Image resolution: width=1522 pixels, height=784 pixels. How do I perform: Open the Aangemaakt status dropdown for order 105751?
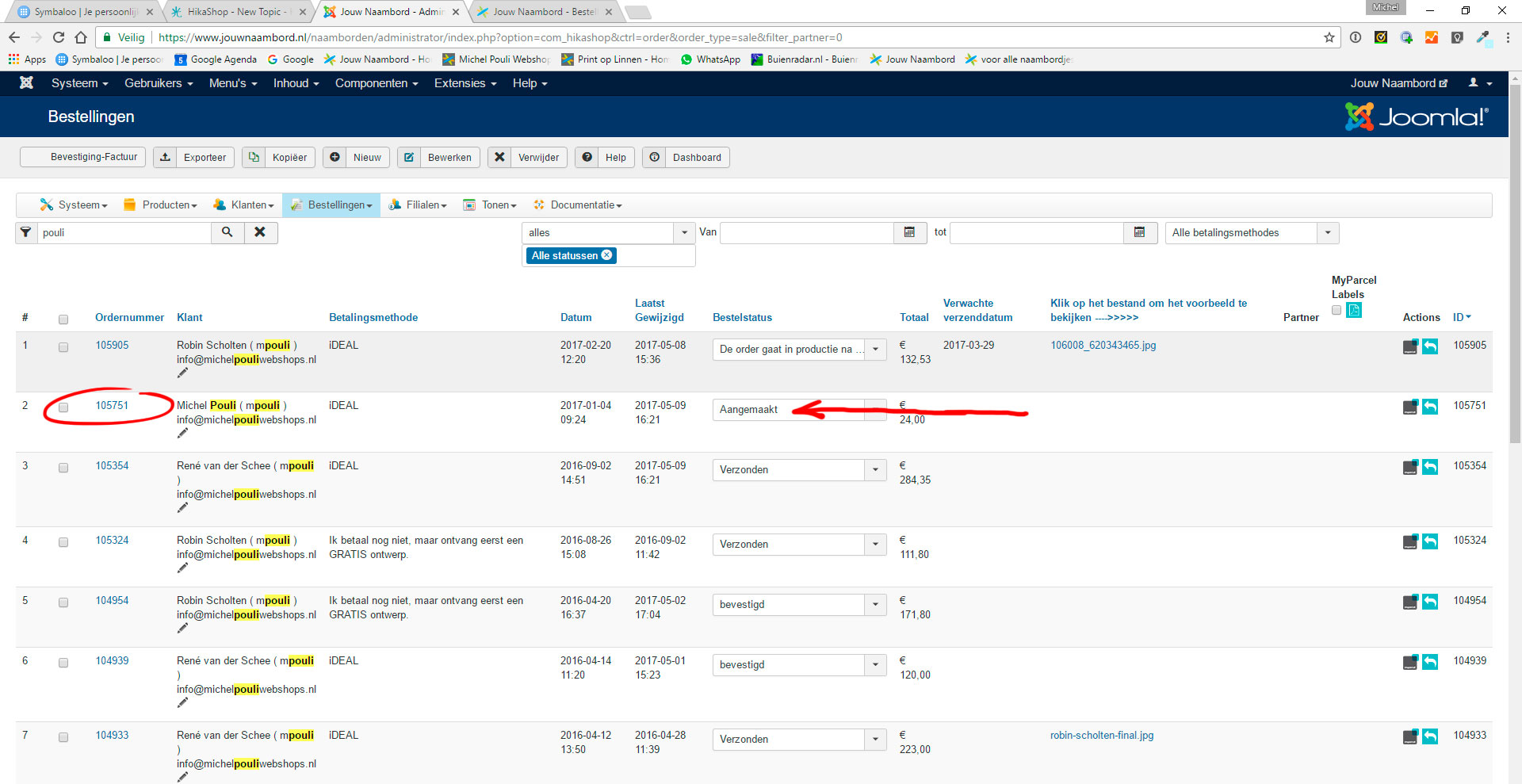coord(799,409)
